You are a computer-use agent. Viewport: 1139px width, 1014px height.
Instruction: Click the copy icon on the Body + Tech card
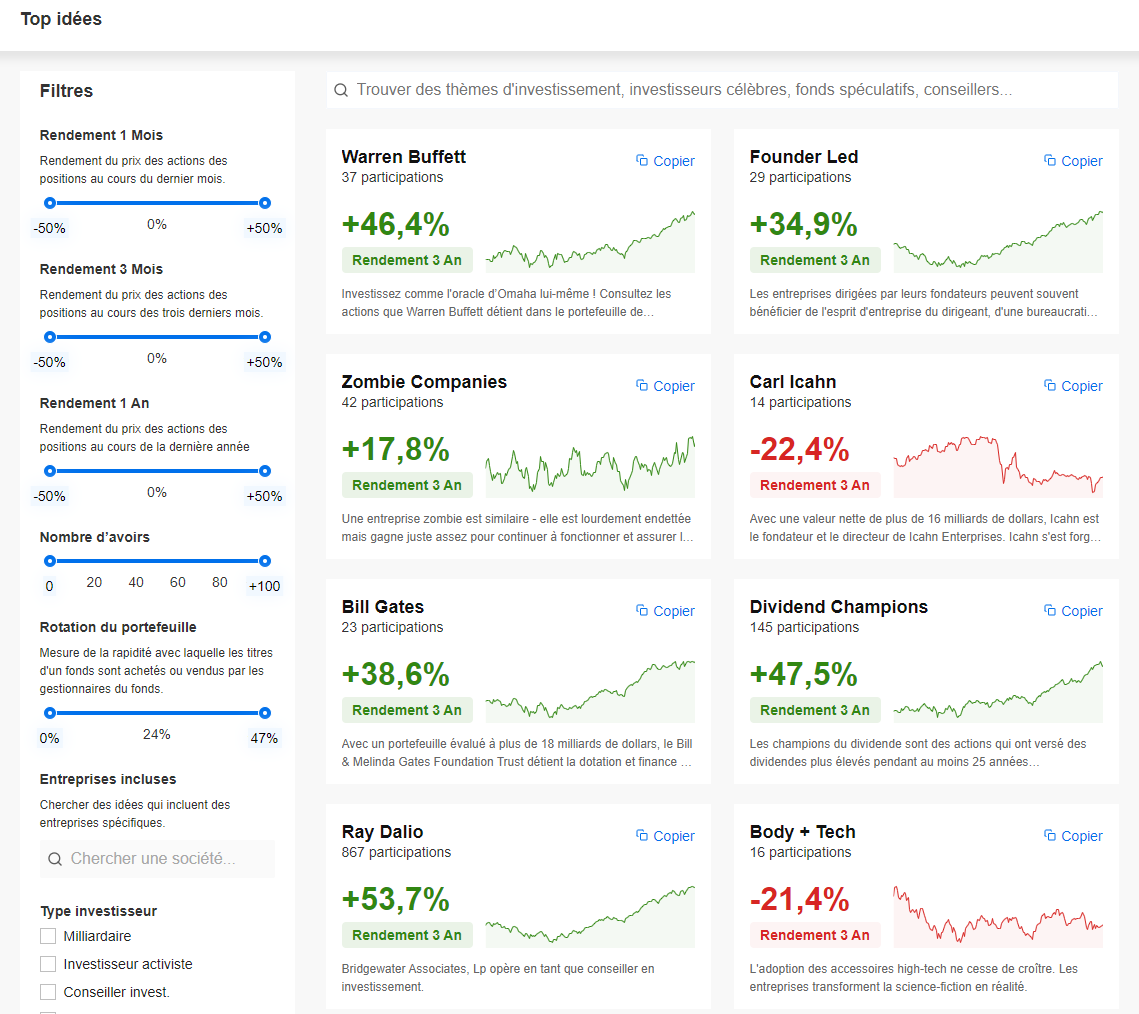[1050, 836]
